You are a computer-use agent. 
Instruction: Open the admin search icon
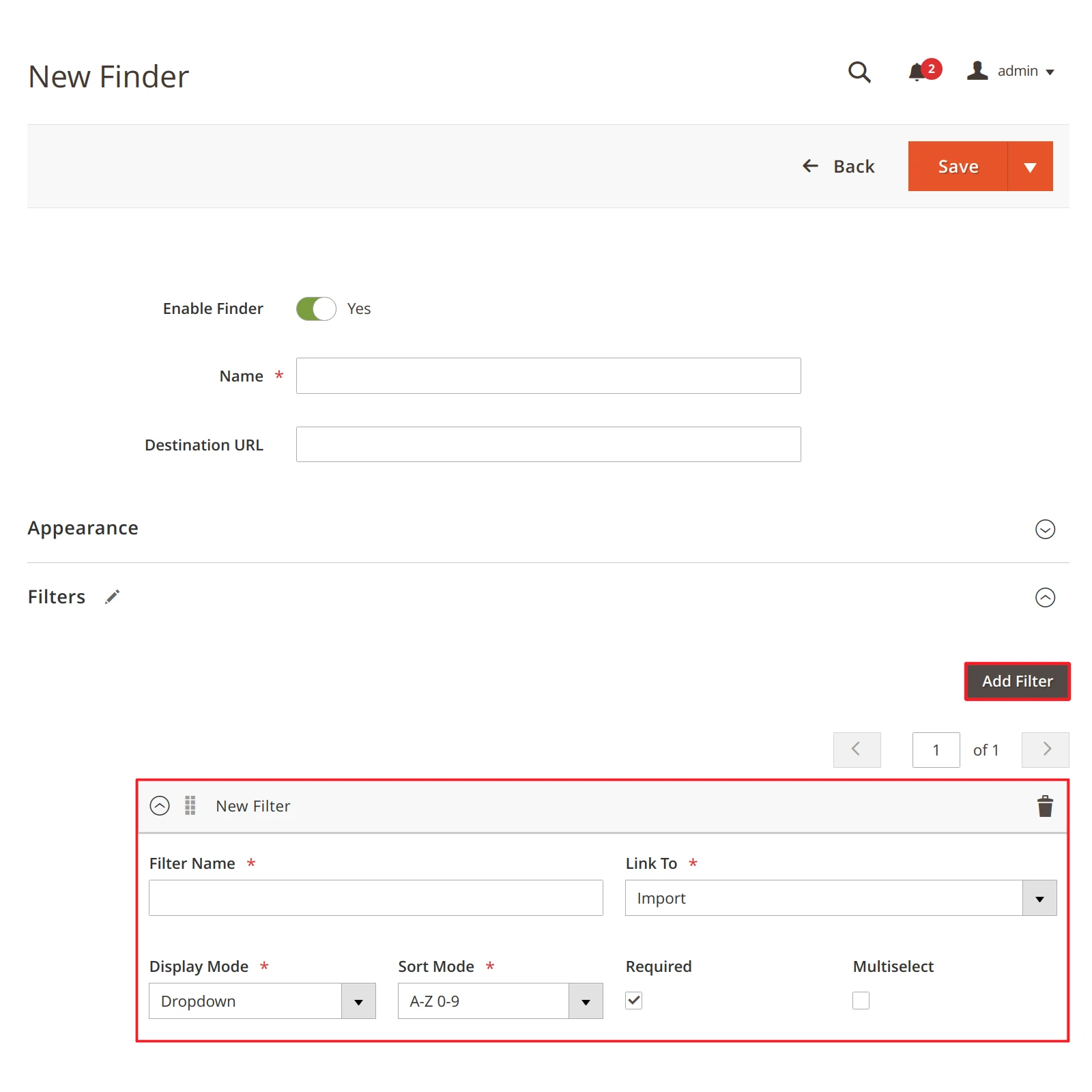tap(859, 71)
